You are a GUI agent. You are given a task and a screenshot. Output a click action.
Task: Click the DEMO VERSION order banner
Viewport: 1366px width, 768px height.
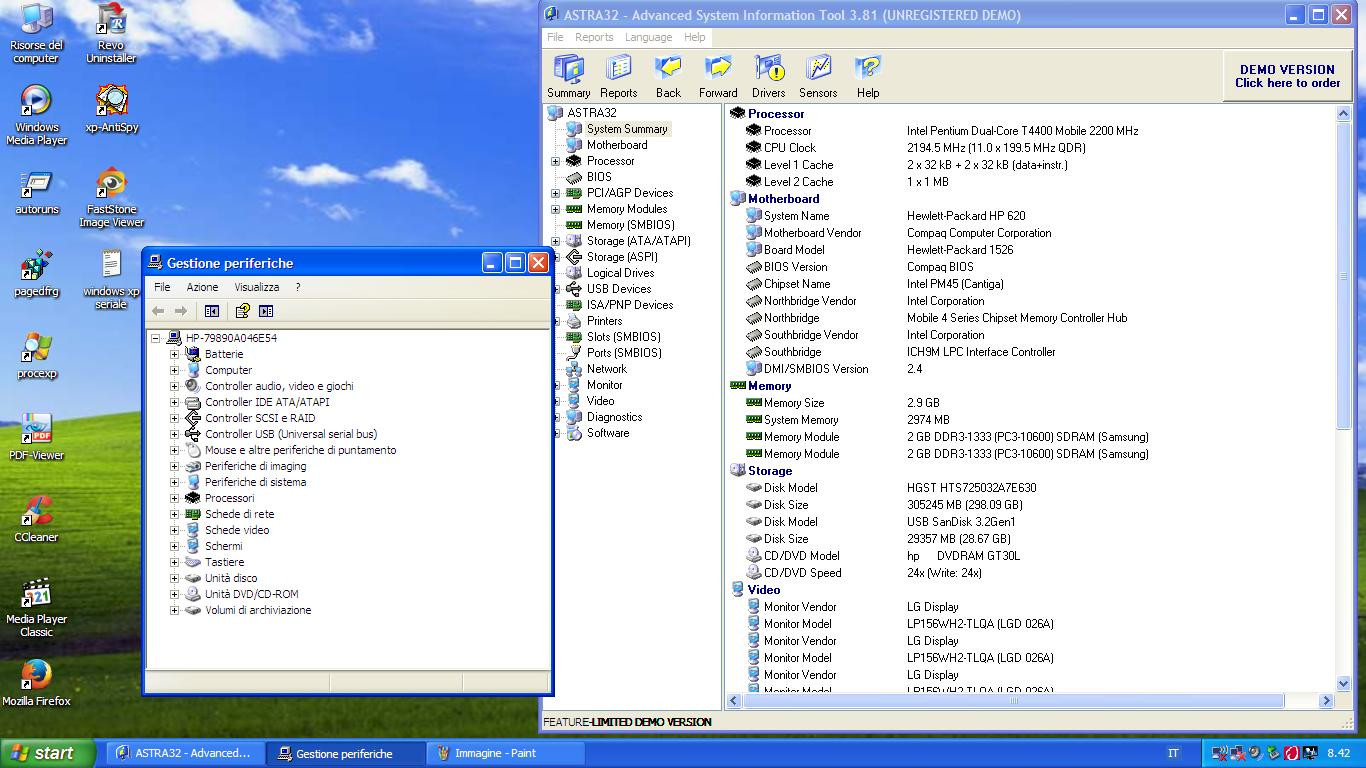point(1287,76)
